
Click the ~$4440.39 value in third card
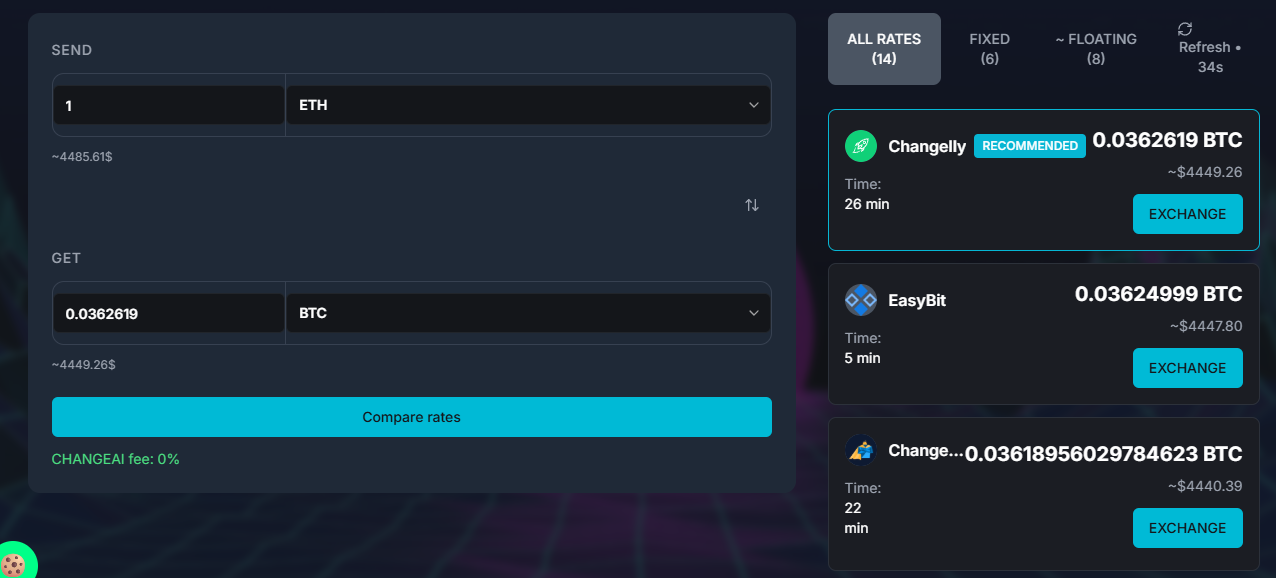[1206, 486]
